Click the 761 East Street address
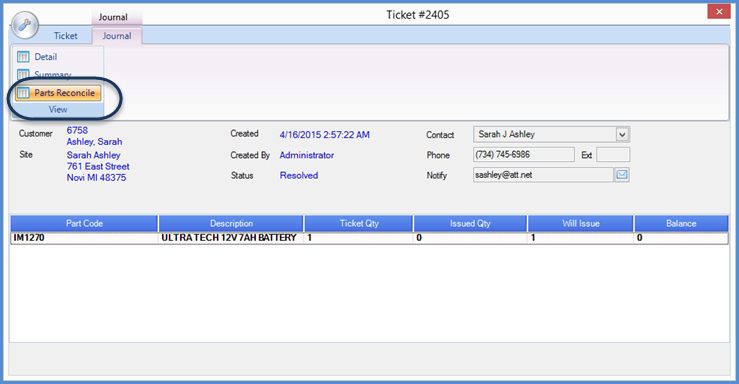This screenshot has width=739, height=384. pos(98,166)
